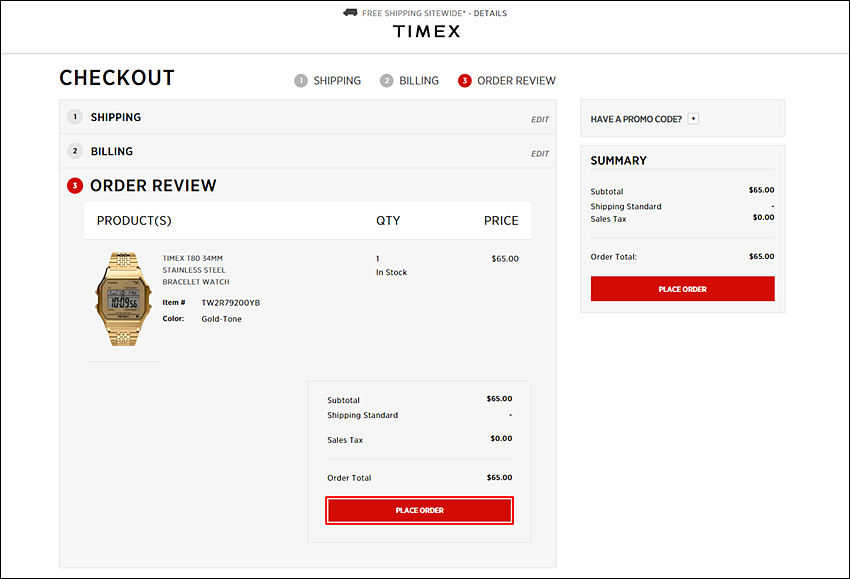Click Order Total $65.00 in order review totals
The image size is (850, 579).
click(x=499, y=478)
